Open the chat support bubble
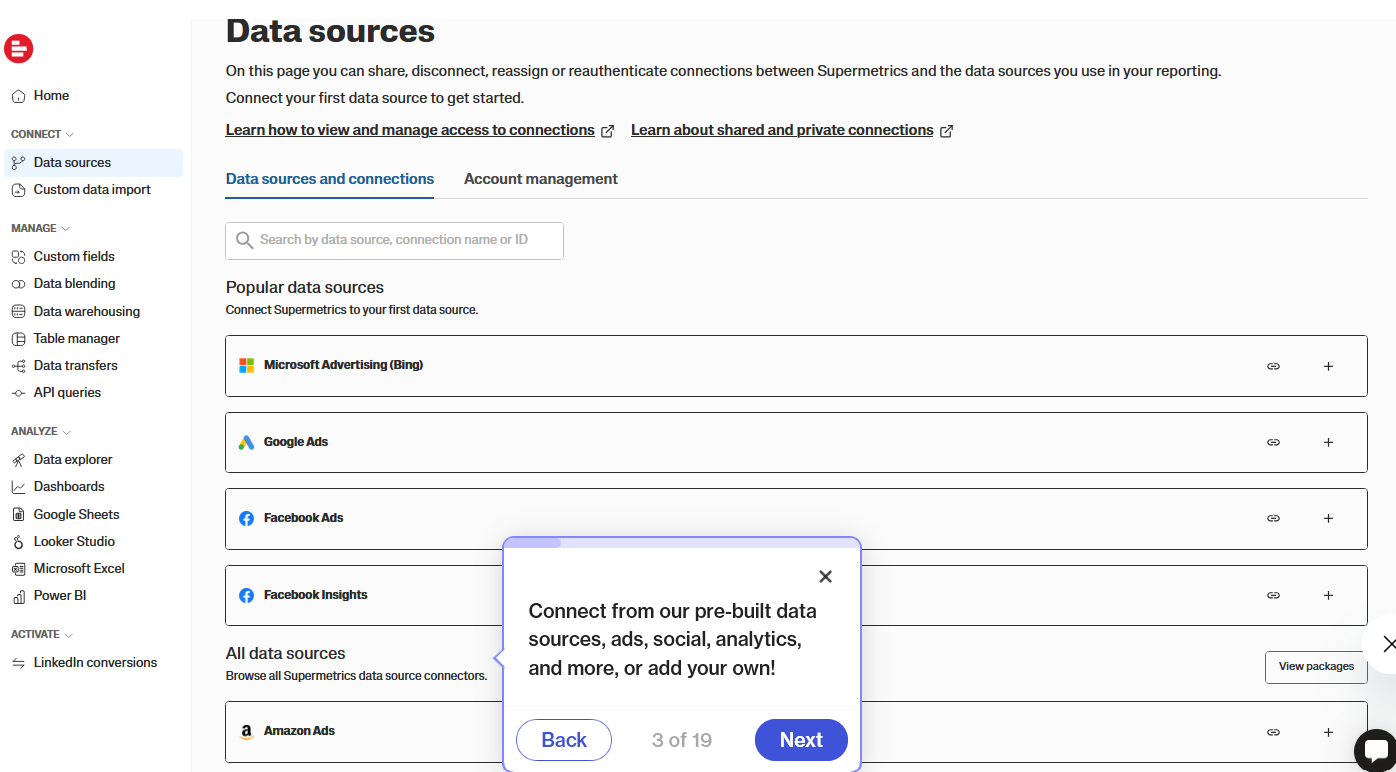Viewport: 1396px width, 772px height. 1375,750
